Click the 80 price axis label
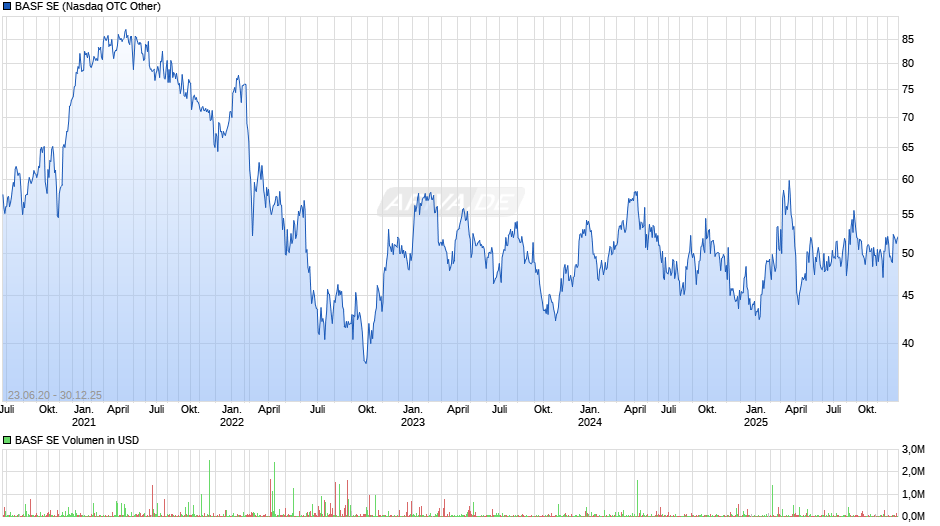The height and width of the screenshot is (526, 940). 908,64
